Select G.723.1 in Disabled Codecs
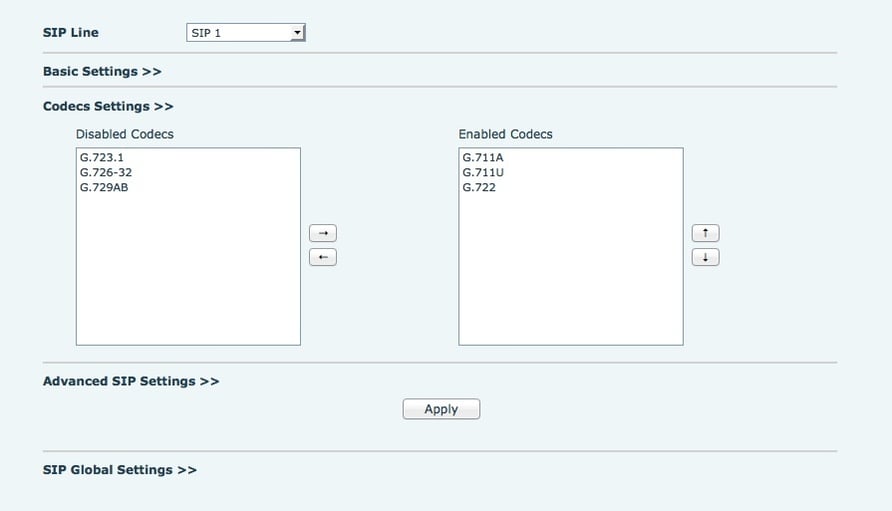The height and width of the screenshot is (511, 892). (x=102, y=158)
